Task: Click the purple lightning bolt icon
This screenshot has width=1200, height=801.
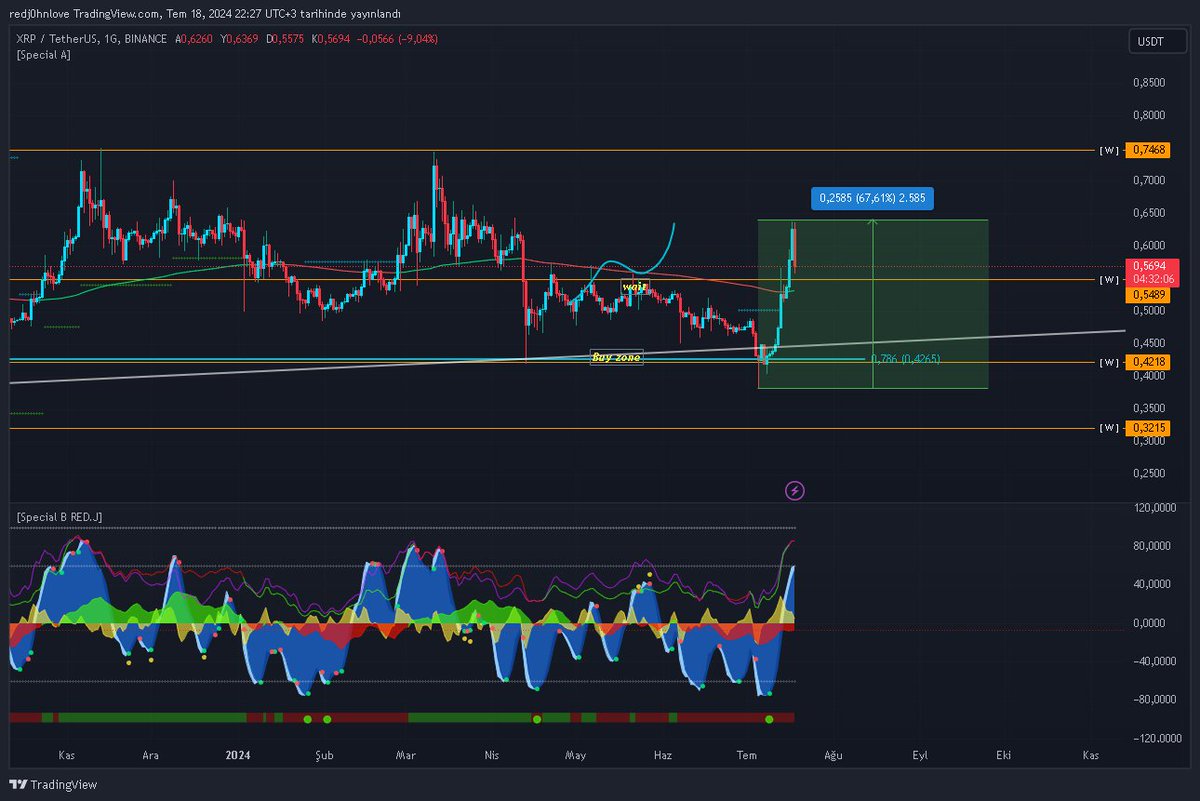Action: 795,490
